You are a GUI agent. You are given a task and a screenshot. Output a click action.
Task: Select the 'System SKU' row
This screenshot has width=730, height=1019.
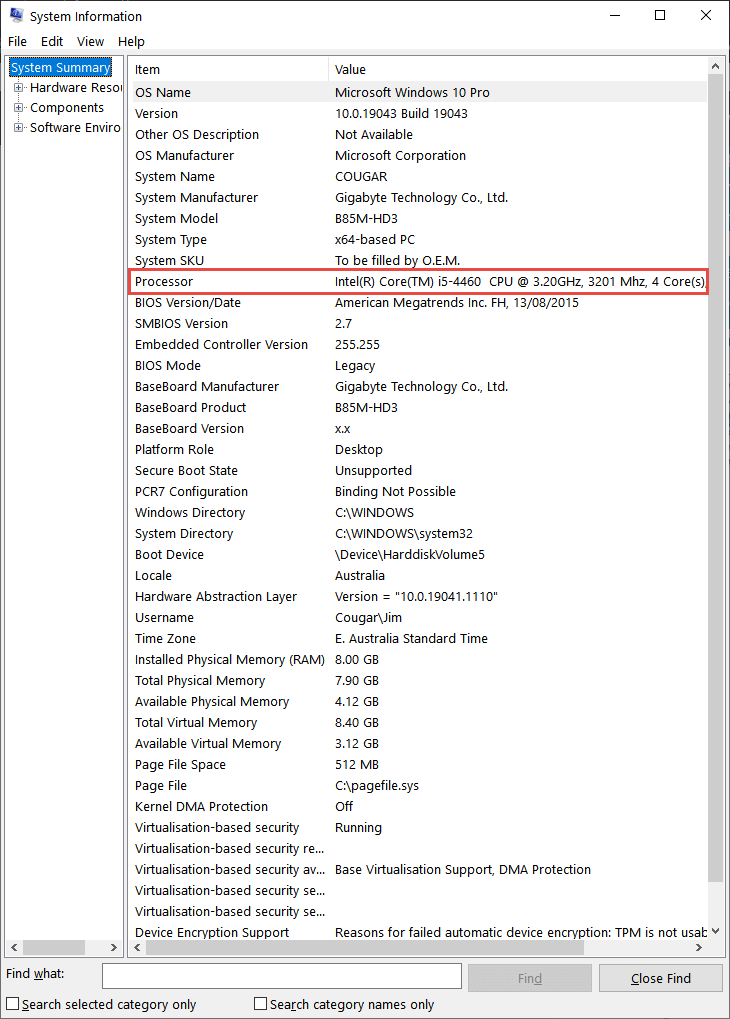pyautogui.click(x=417, y=261)
